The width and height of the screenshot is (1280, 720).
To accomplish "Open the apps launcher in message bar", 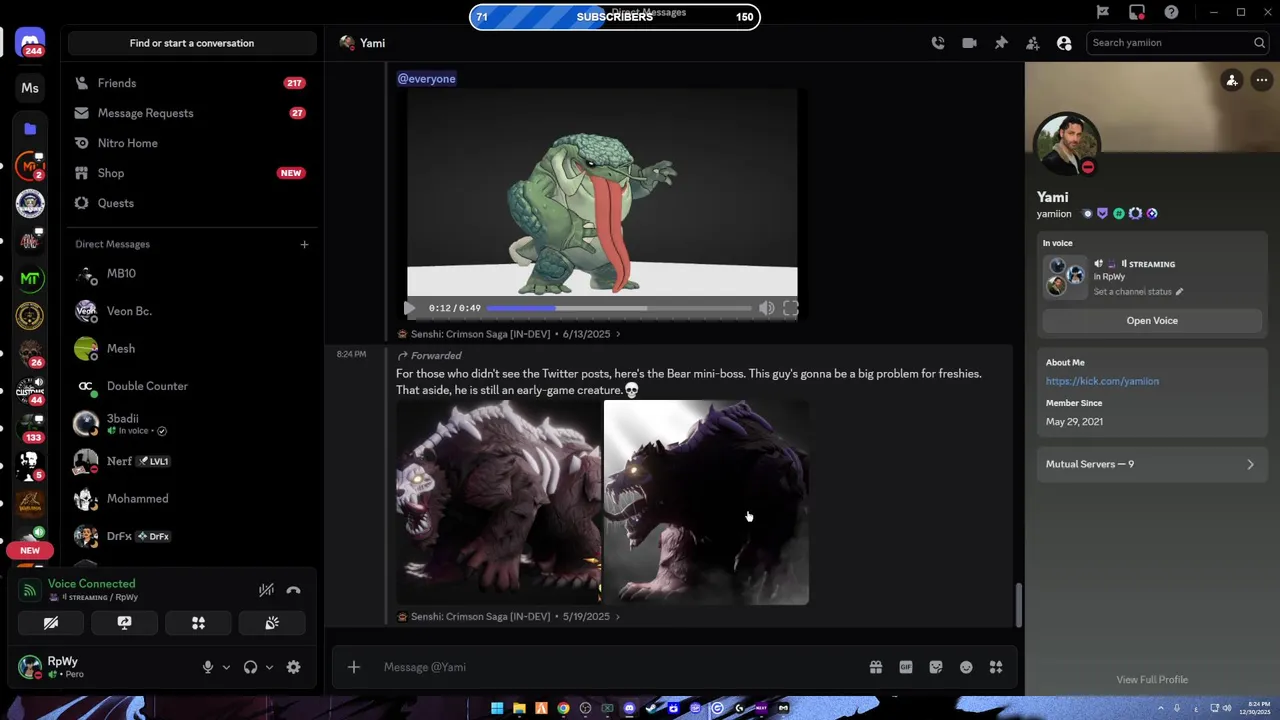I will tap(995, 667).
